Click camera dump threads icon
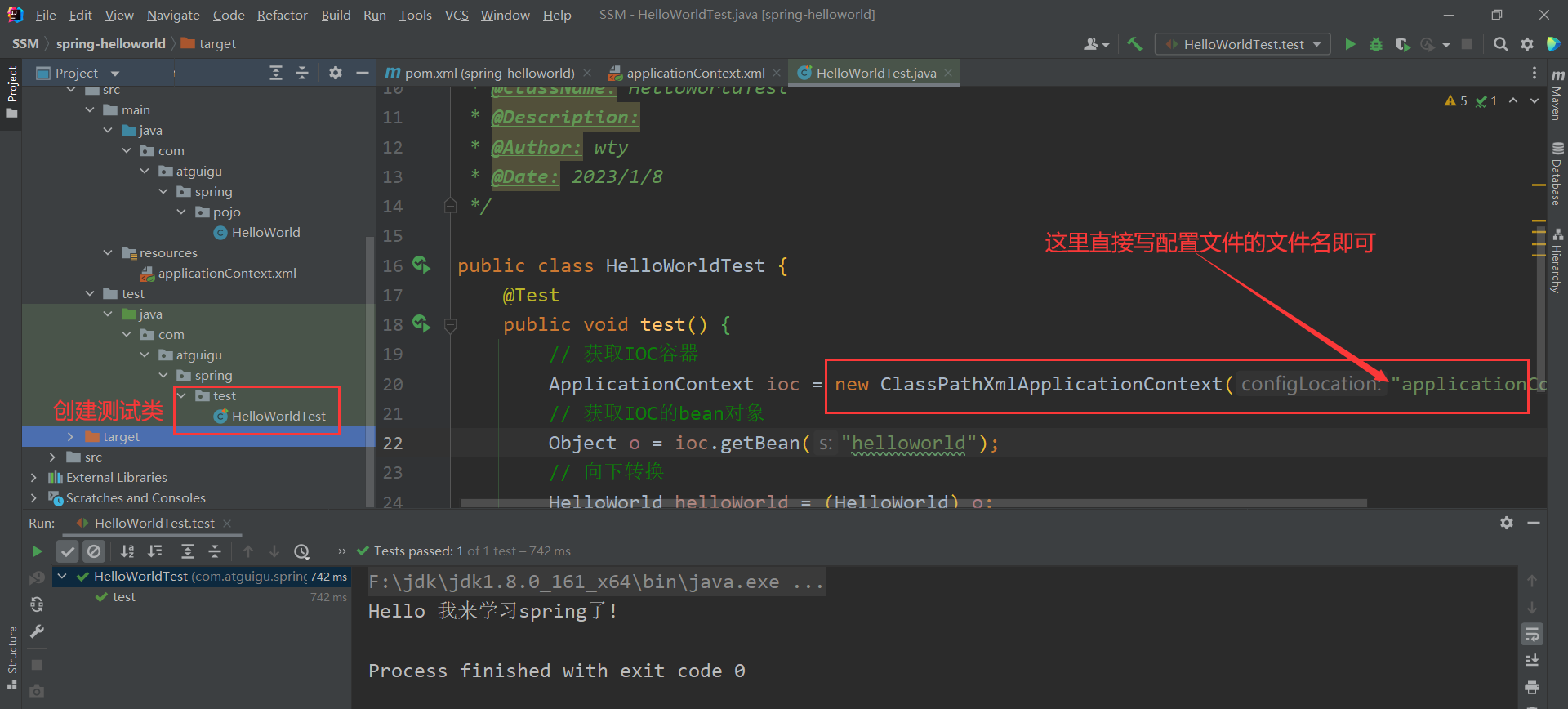1568x709 pixels. 37,692
